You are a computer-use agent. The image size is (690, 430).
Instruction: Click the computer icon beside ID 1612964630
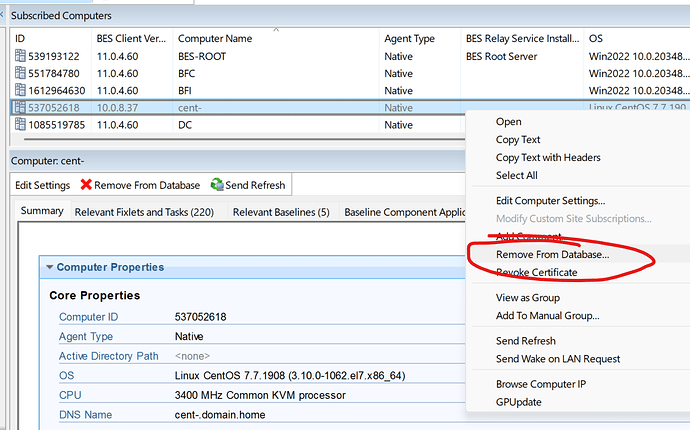pyautogui.click(x=20, y=90)
